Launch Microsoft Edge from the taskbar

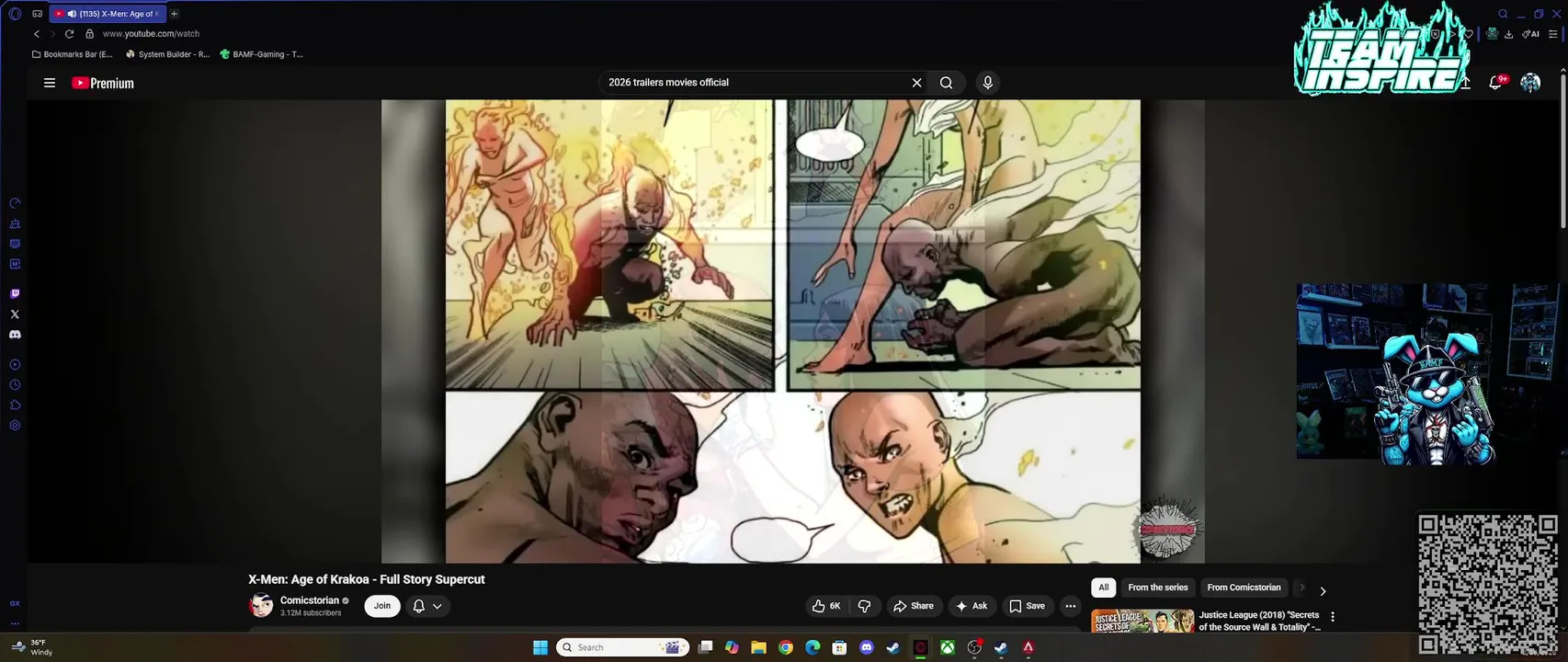click(x=812, y=647)
